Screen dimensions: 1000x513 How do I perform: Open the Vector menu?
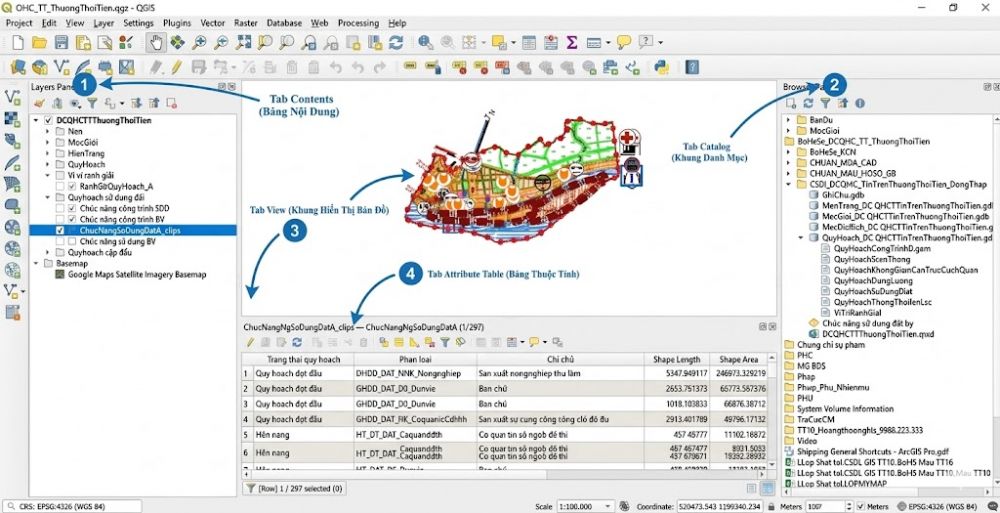pos(213,23)
